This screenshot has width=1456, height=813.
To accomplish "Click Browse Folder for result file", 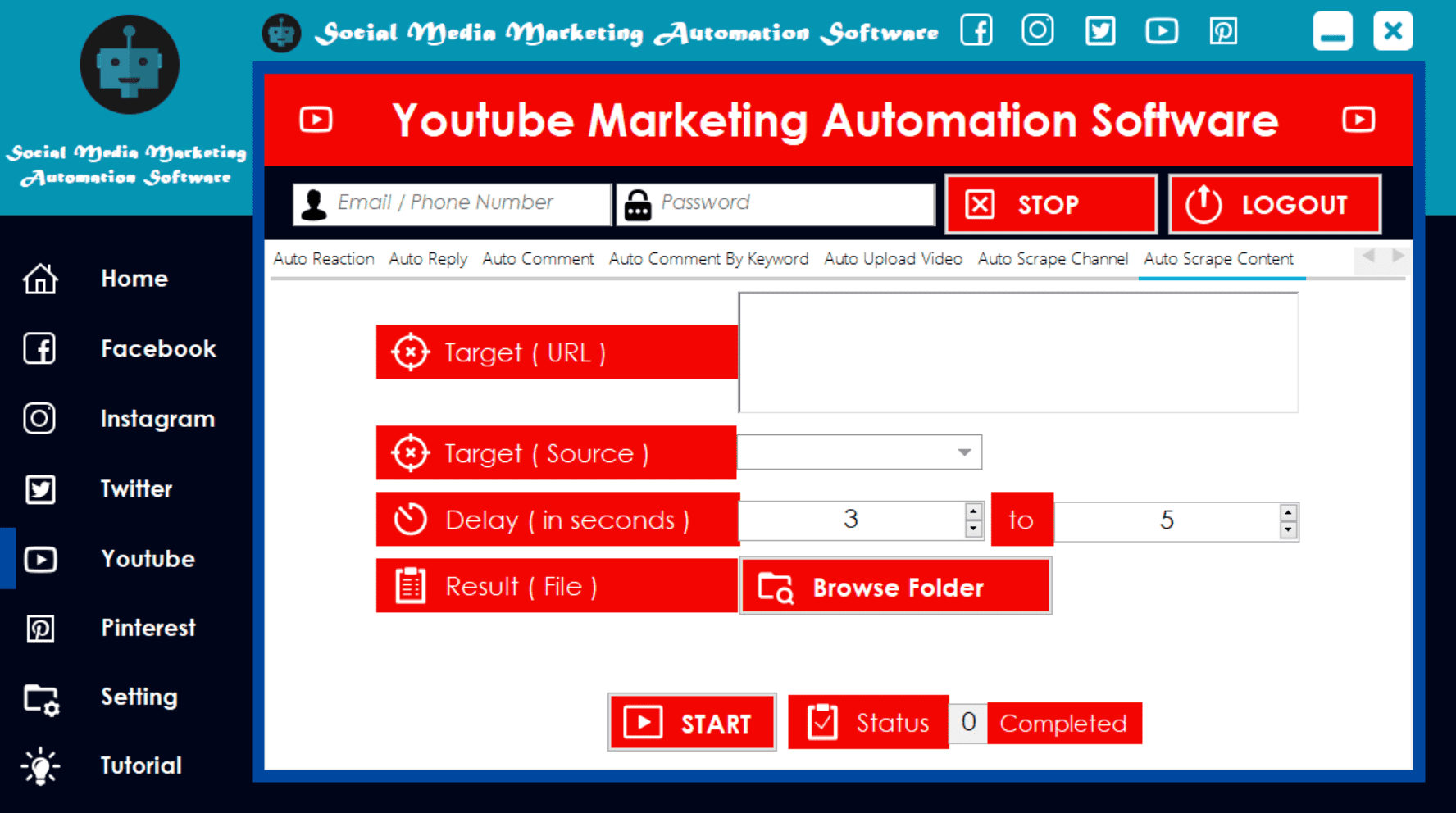I will click(895, 586).
